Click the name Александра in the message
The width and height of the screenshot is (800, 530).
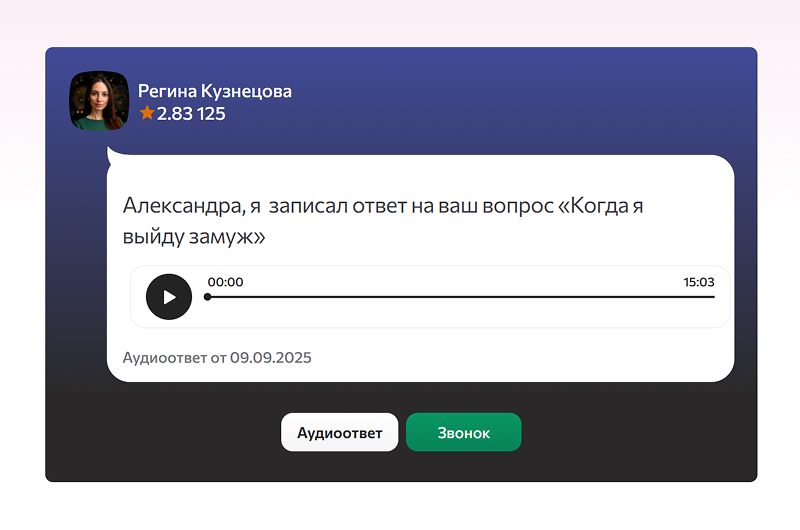coord(181,206)
